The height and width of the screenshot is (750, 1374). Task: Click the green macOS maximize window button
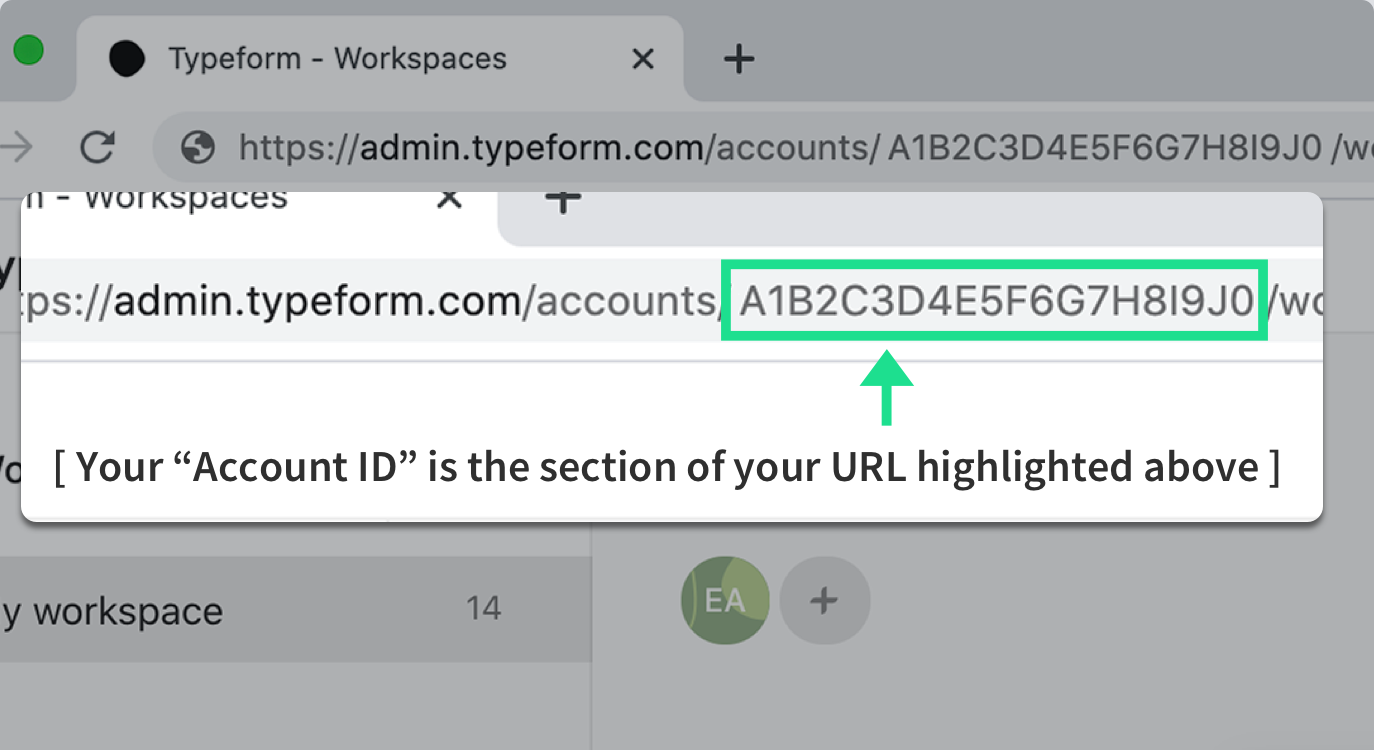click(x=28, y=50)
